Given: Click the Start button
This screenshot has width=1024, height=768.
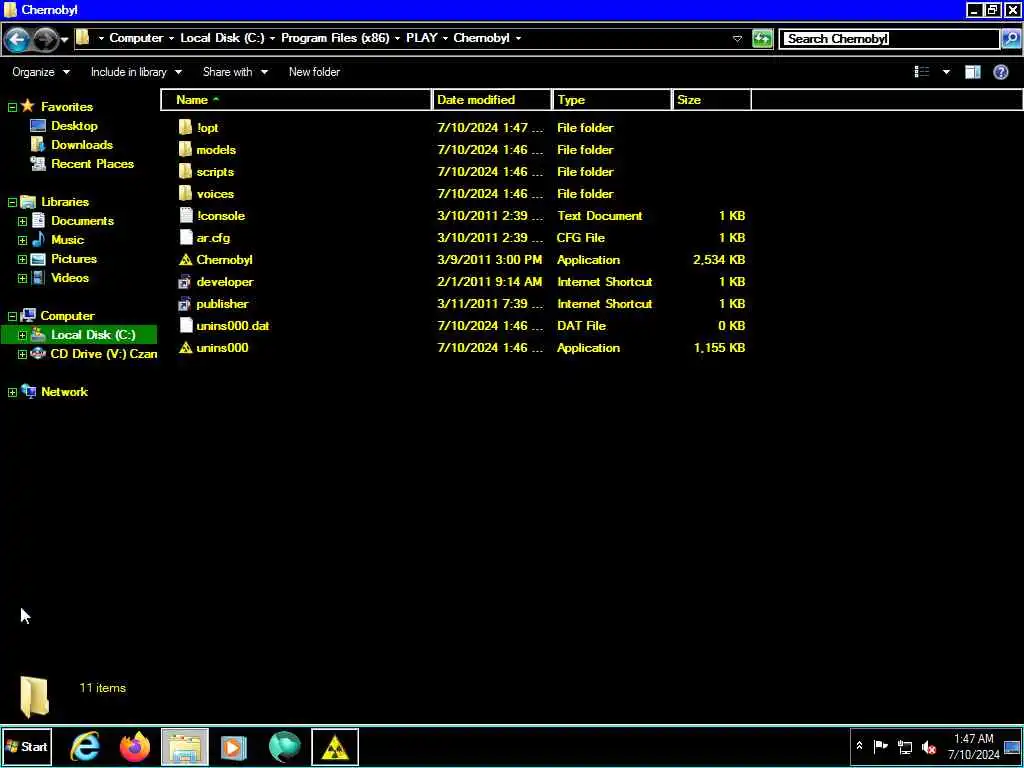Looking at the screenshot, I should pos(26,746).
